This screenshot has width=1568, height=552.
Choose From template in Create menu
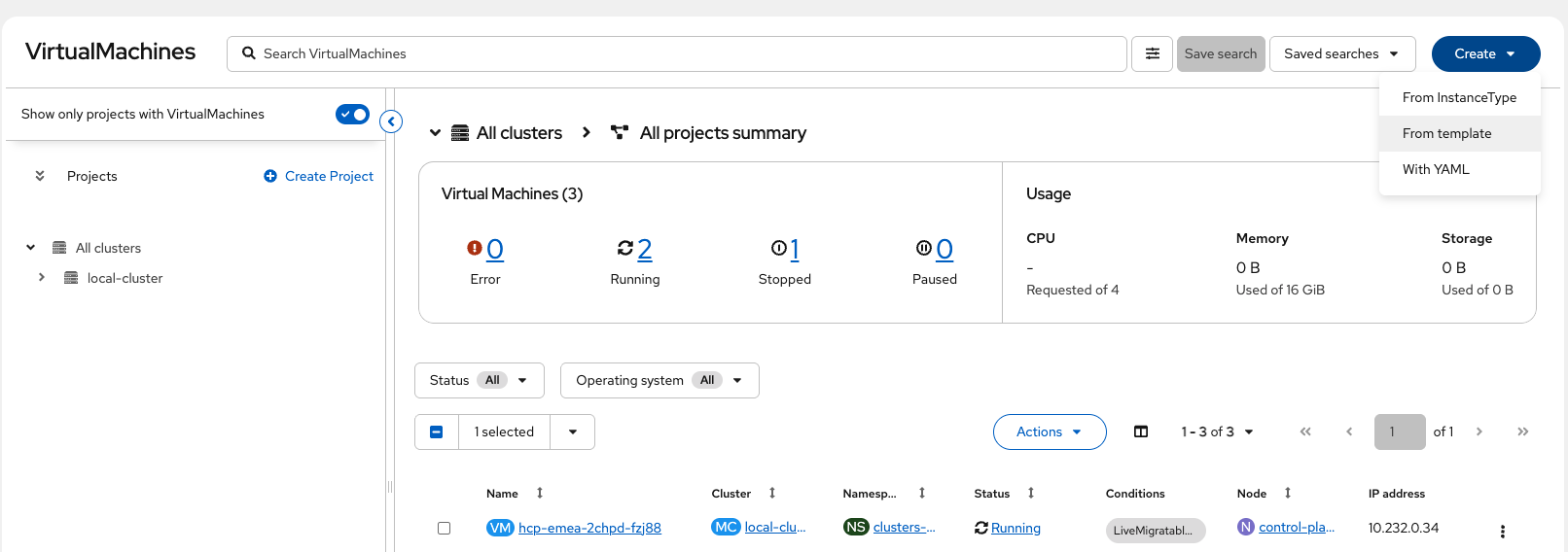coord(1446,133)
